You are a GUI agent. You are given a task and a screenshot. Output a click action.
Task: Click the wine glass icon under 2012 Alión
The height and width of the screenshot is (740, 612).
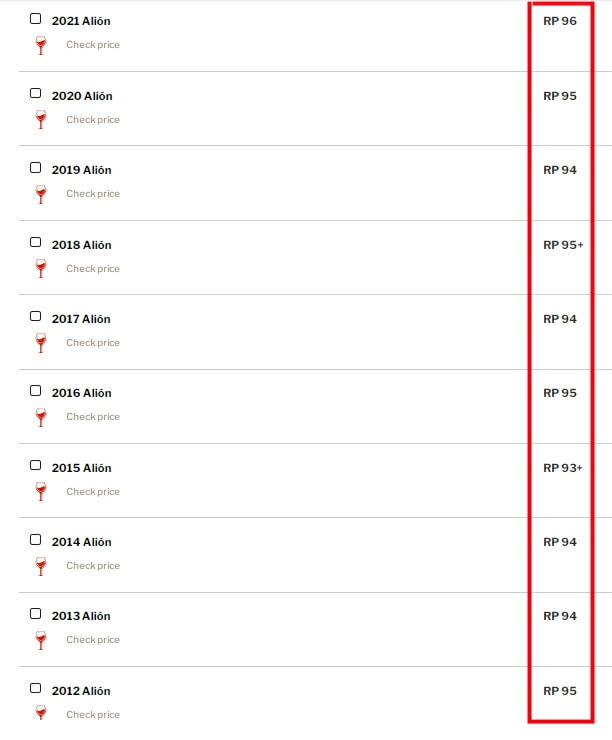coord(40,714)
